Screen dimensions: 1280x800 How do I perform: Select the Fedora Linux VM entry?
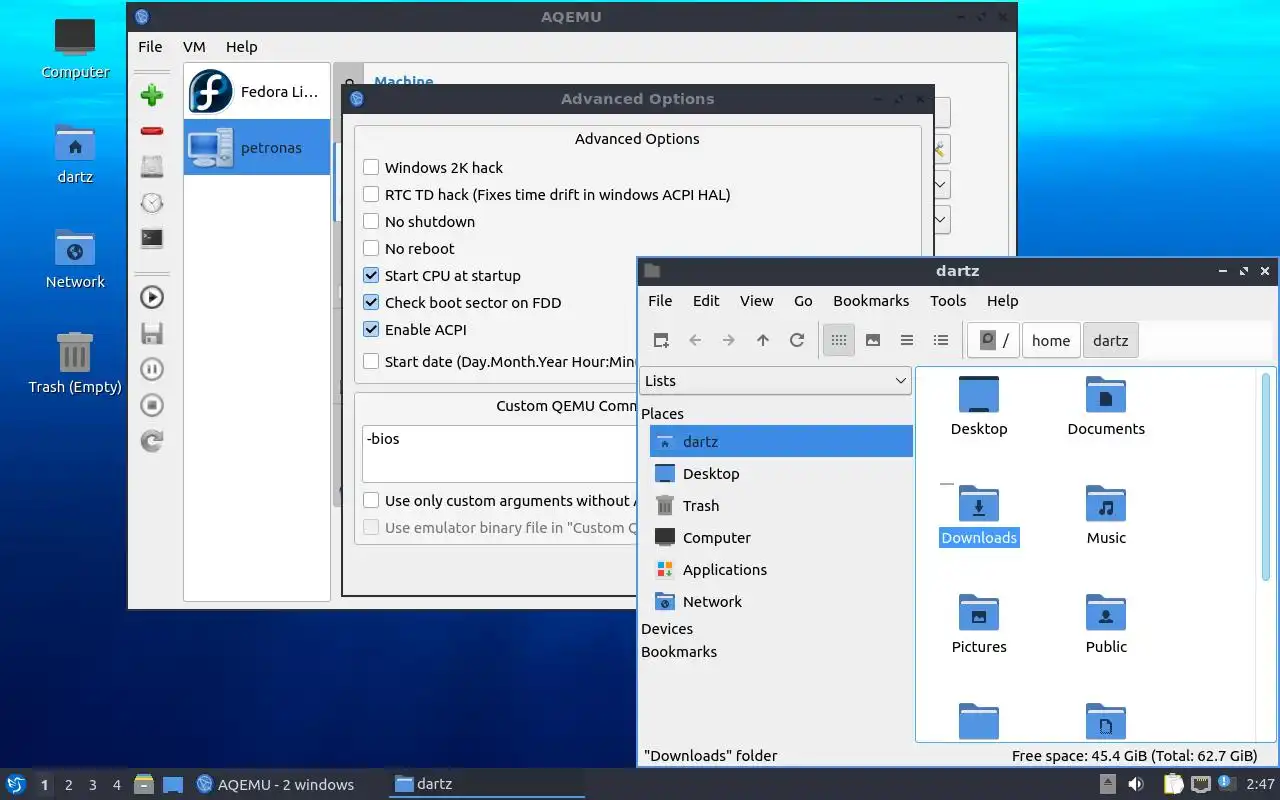click(x=257, y=92)
